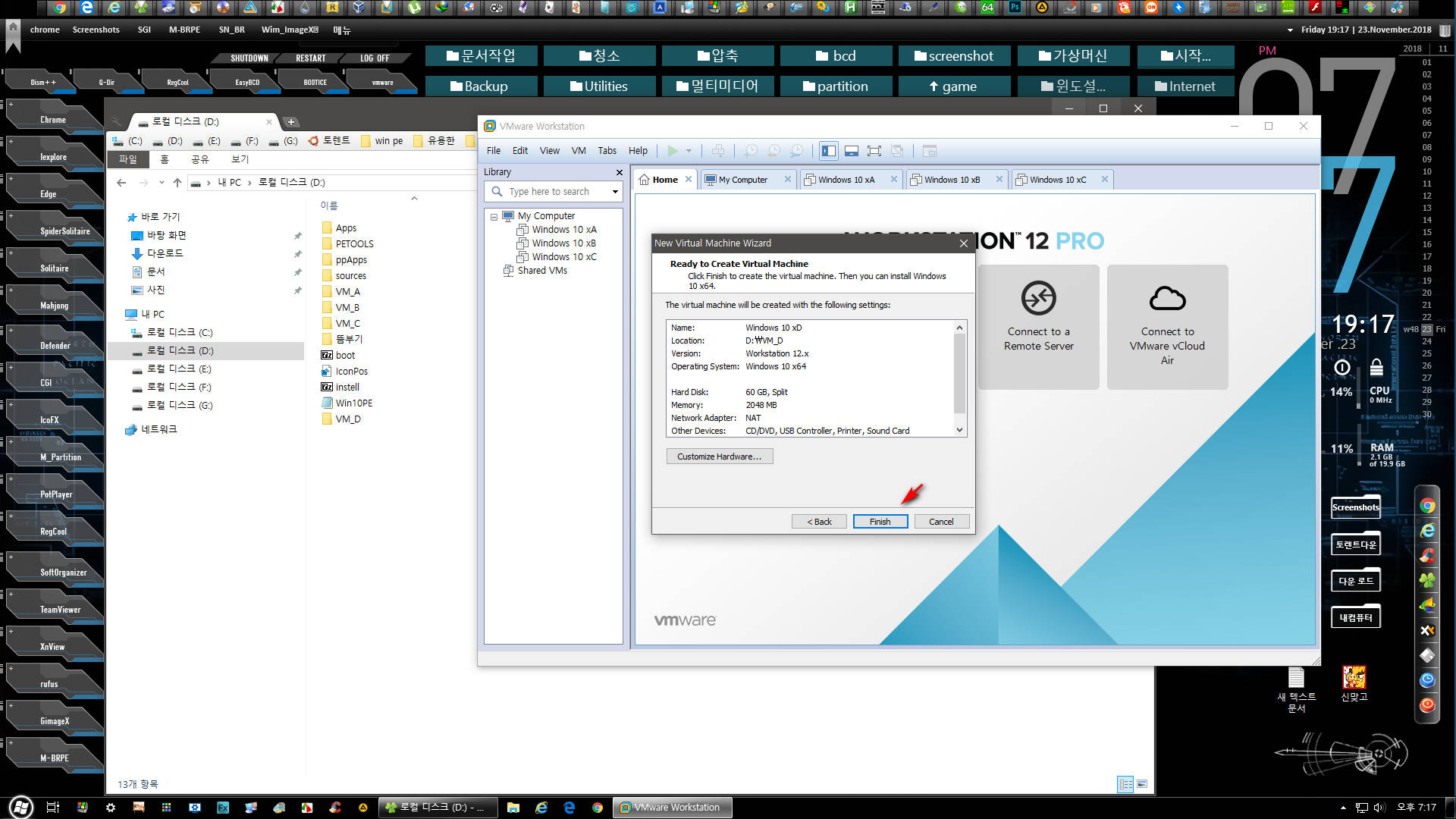Switch to Explorer large icons view icon
Viewport: 1456px width, 819px height.
1142,784
